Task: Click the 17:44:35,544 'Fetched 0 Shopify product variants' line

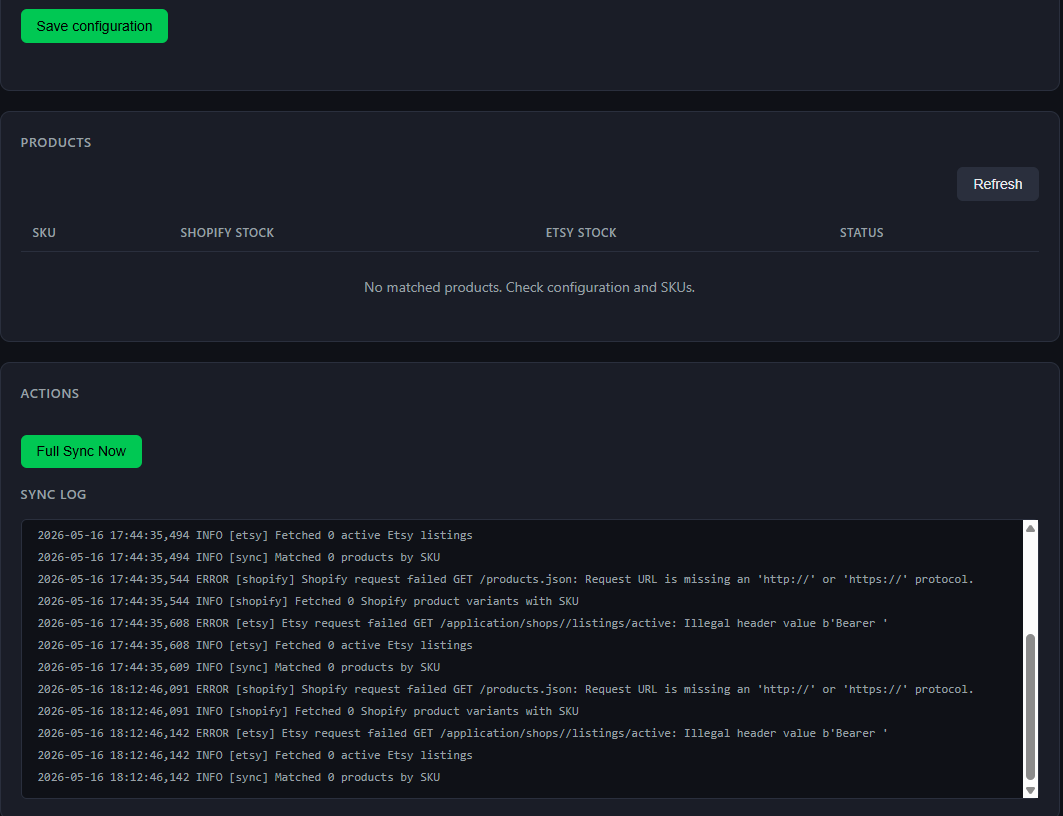Action: [x=308, y=601]
